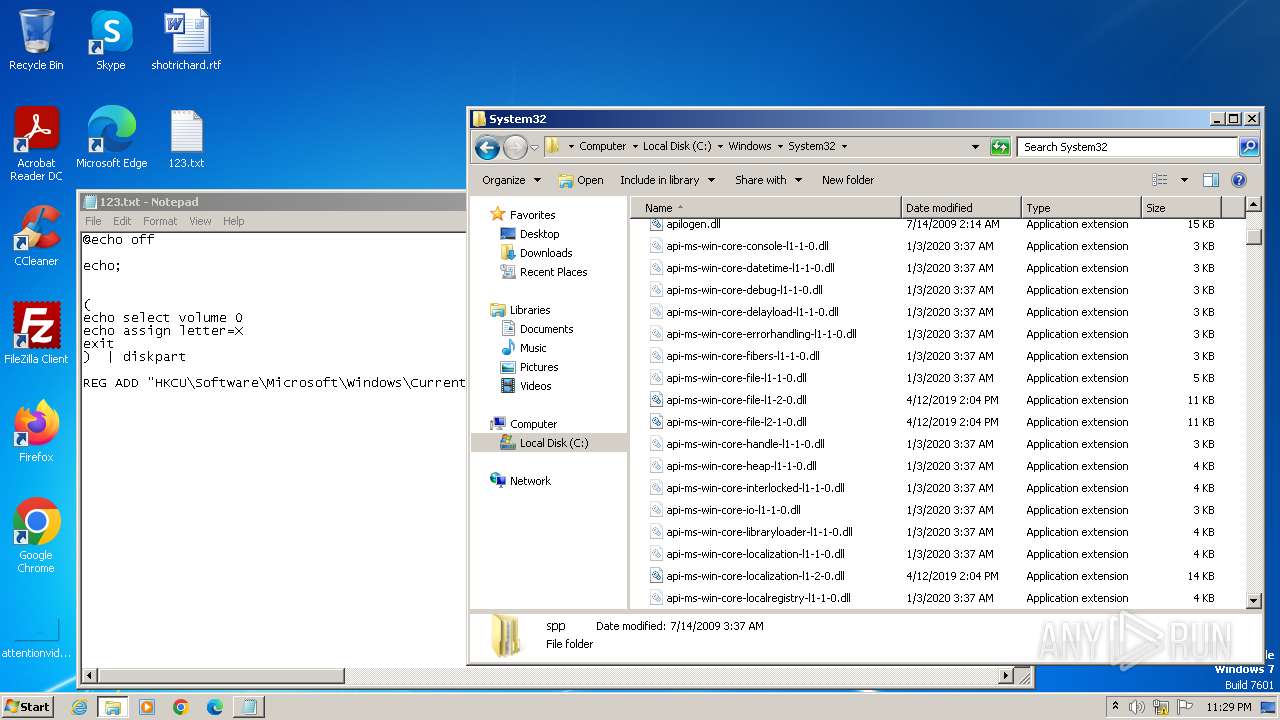This screenshot has height=720, width=1280.
Task: Open the Organize dropdown menu
Action: [x=511, y=180]
